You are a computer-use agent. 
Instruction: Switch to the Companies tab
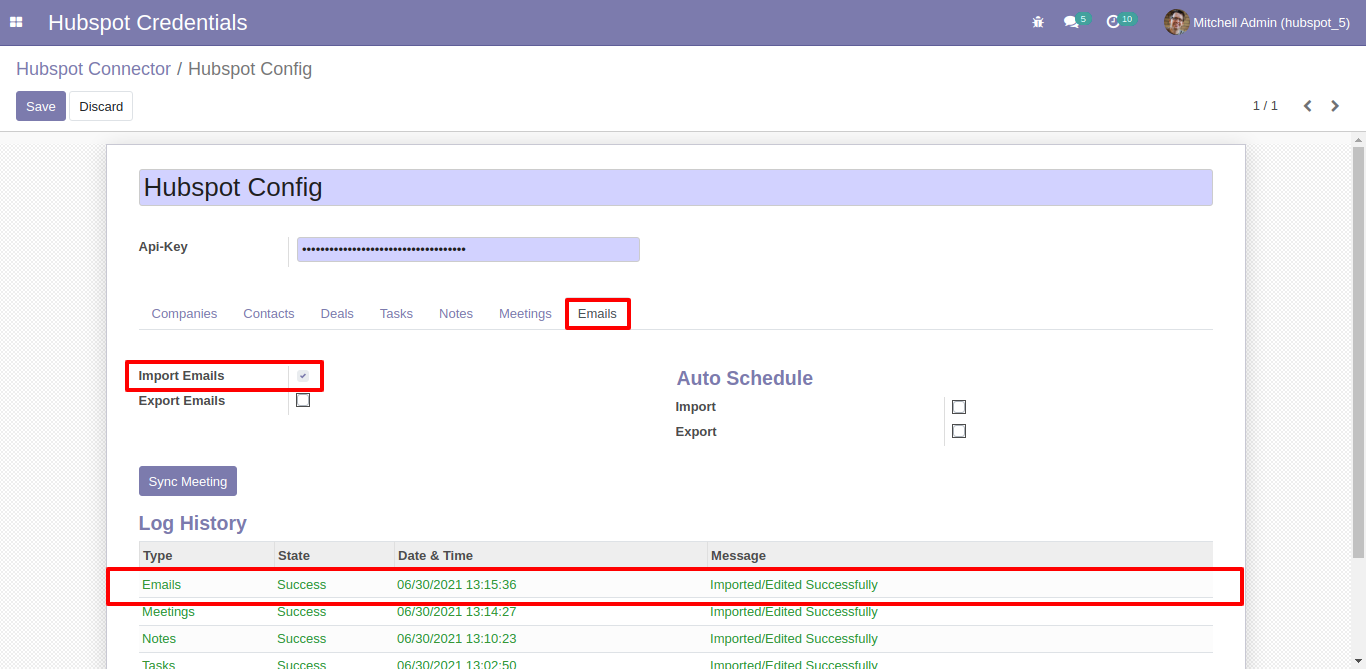pos(184,314)
